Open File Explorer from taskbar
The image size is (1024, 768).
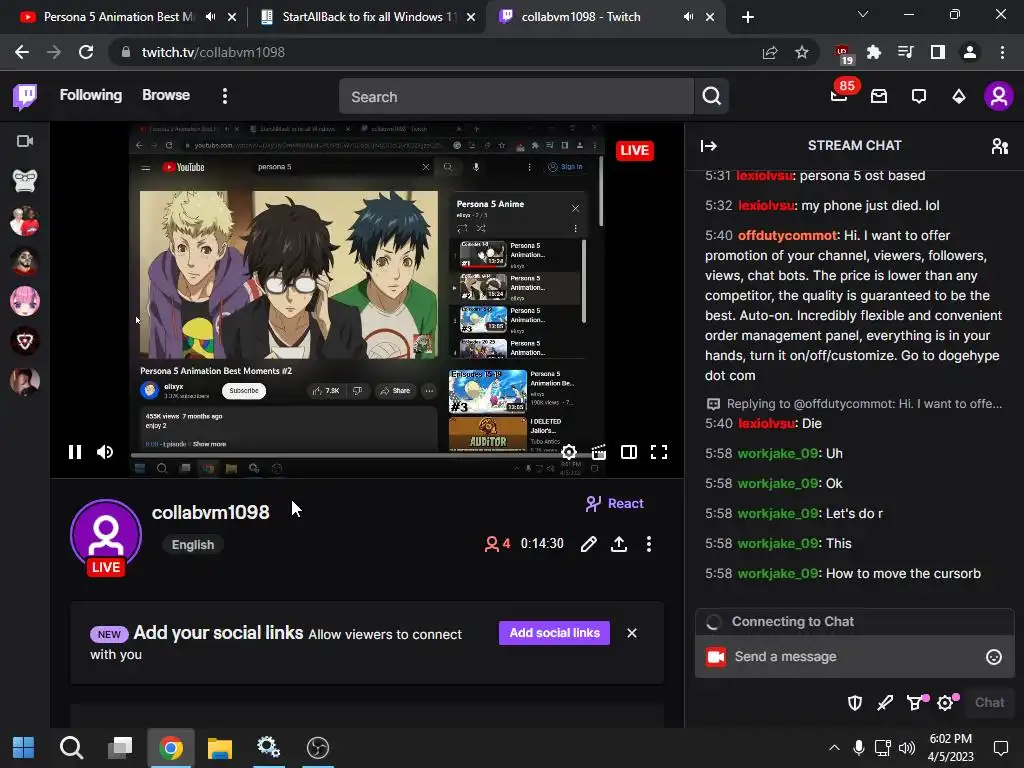(220, 748)
